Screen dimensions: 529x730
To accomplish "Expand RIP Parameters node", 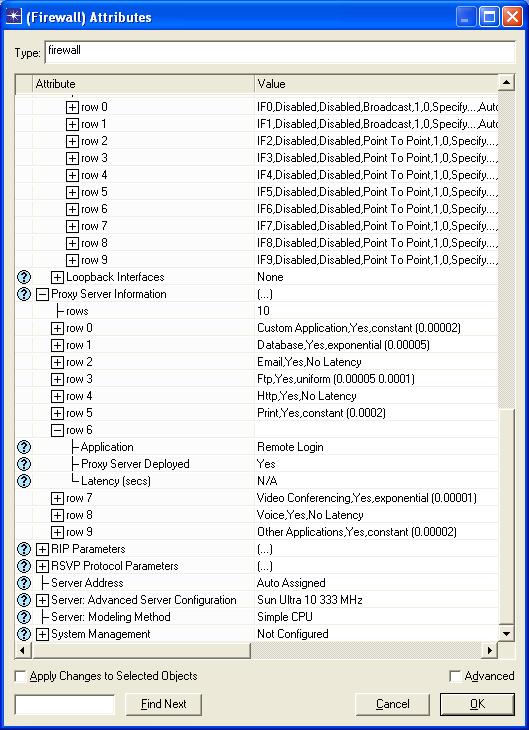I will tap(42, 549).
